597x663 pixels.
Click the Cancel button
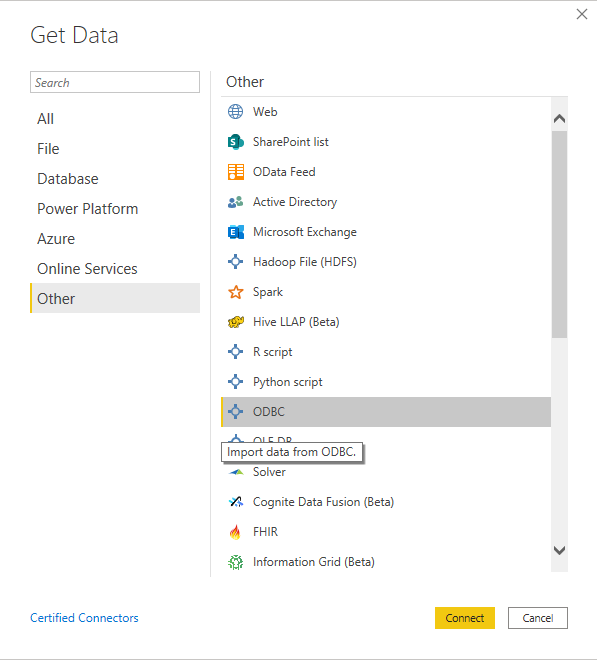pyautogui.click(x=538, y=618)
